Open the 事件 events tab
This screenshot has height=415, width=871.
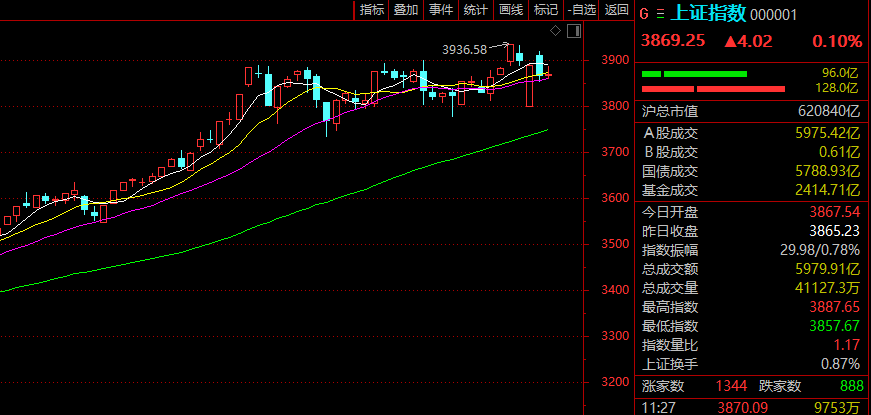441,10
